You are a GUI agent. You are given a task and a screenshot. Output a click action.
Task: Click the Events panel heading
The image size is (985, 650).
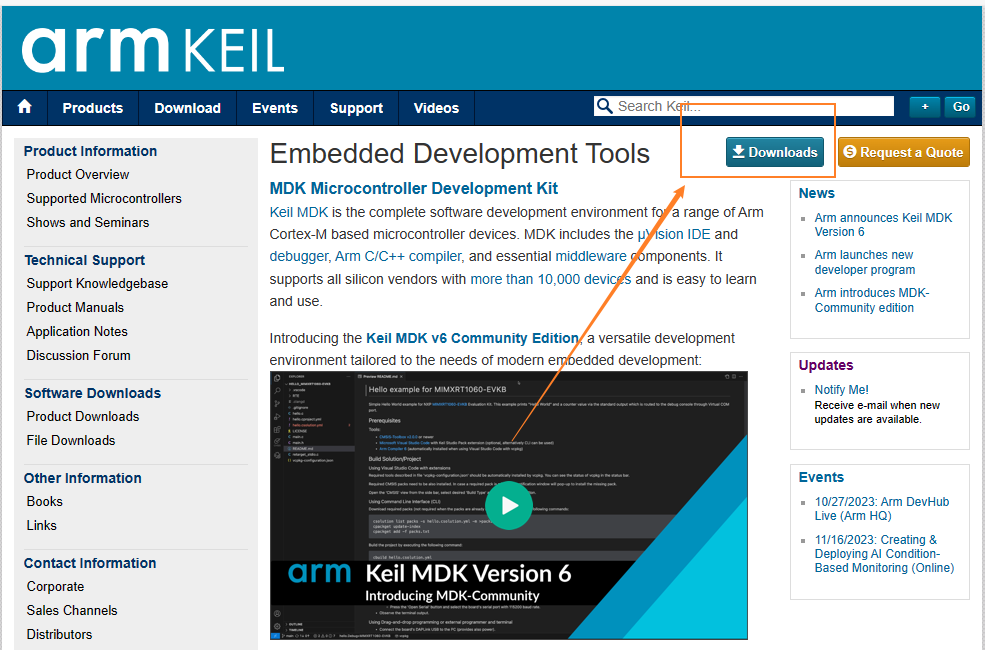[821, 477]
